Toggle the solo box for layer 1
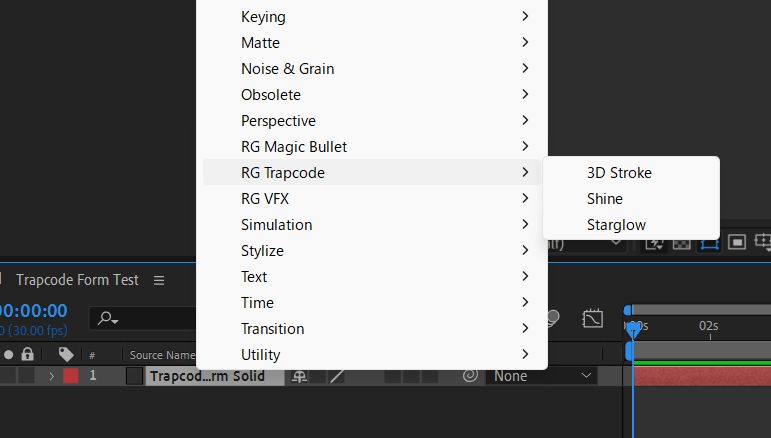The height and width of the screenshot is (438, 771). click(8, 376)
